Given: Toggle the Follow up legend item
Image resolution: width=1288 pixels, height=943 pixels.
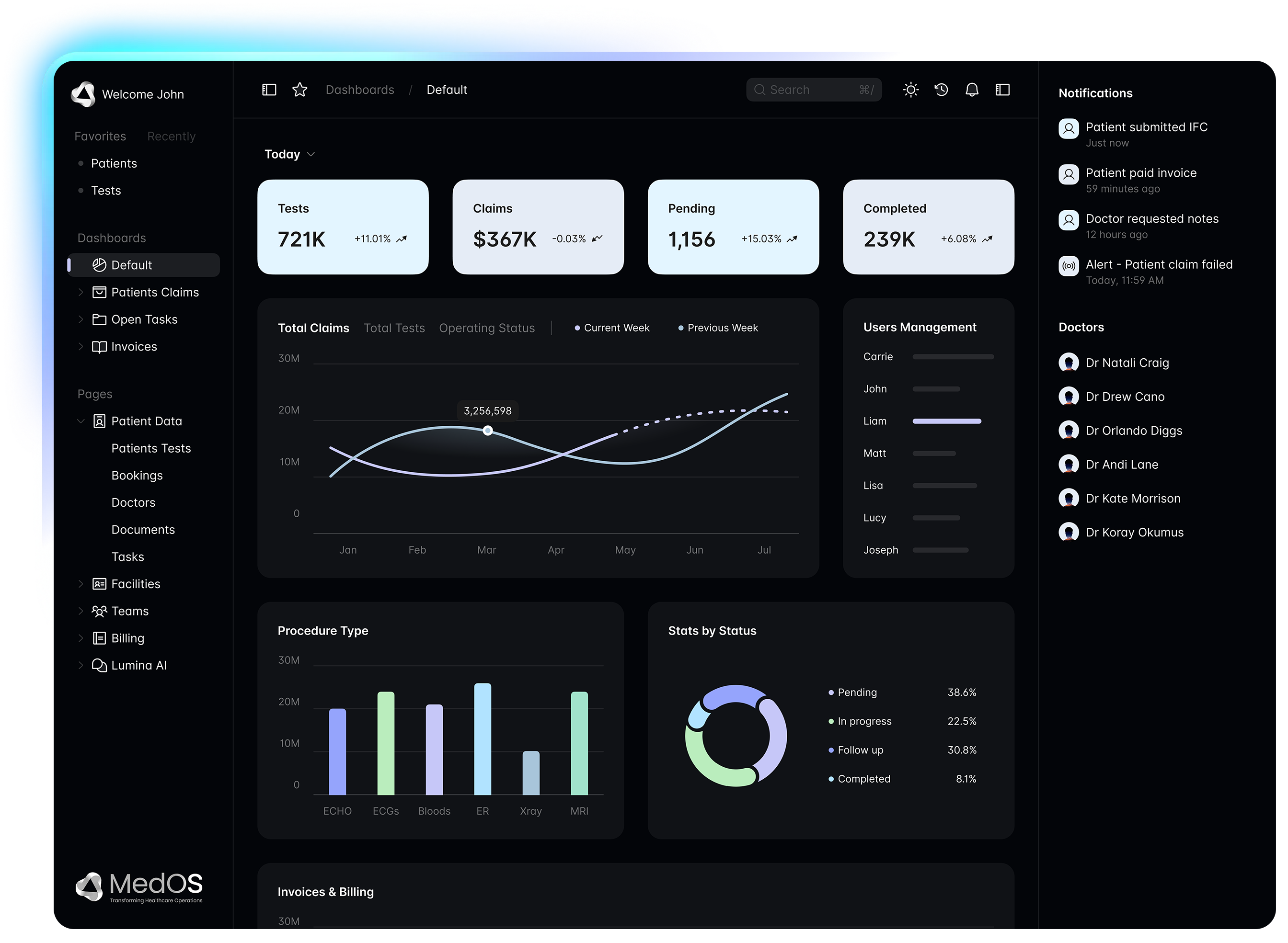Looking at the screenshot, I should 855,750.
